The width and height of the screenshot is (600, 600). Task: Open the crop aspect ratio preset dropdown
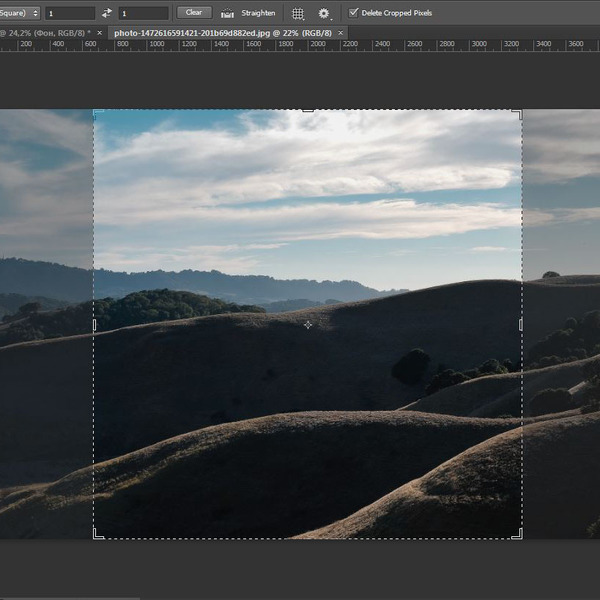tap(20, 13)
